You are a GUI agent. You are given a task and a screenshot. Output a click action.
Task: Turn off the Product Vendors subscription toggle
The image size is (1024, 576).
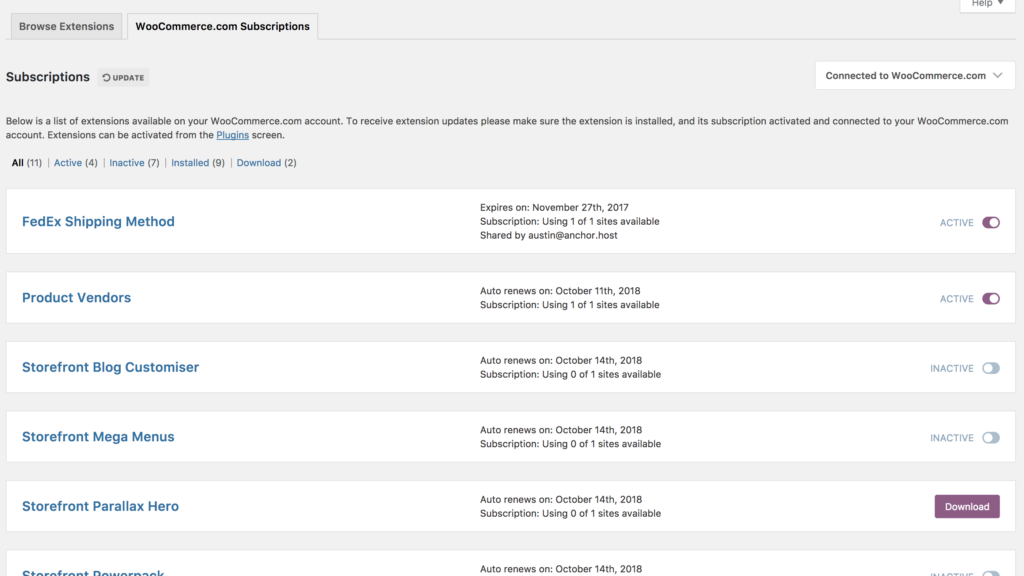click(990, 299)
